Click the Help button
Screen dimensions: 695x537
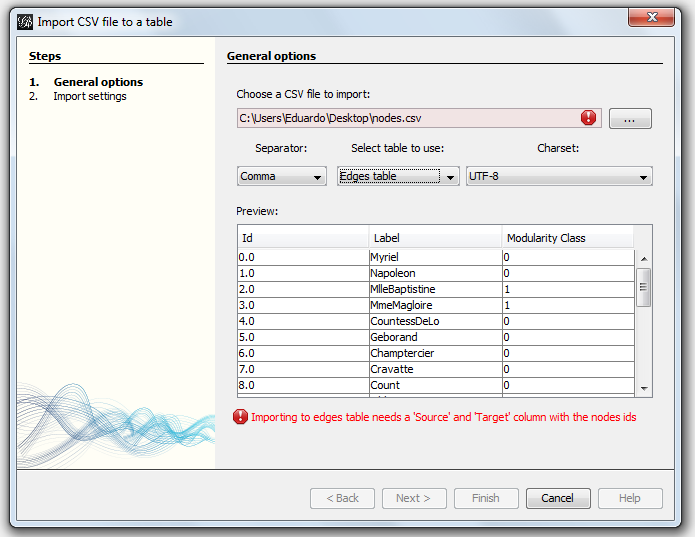coord(630,498)
